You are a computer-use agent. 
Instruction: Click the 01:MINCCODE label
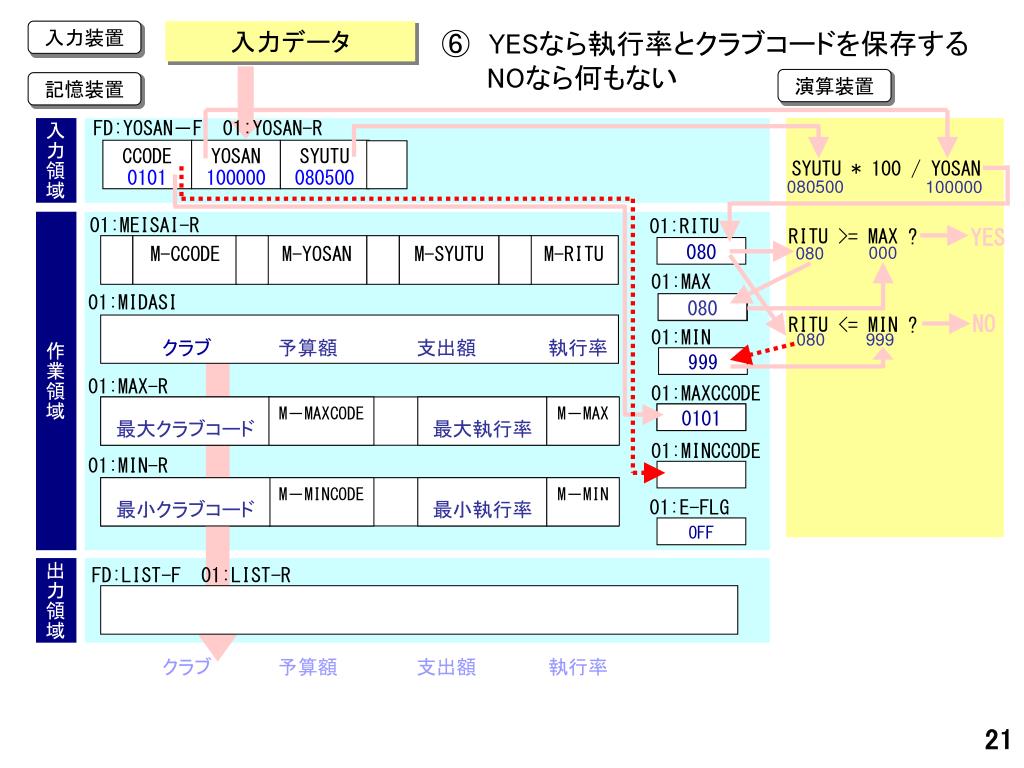pos(705,451)
